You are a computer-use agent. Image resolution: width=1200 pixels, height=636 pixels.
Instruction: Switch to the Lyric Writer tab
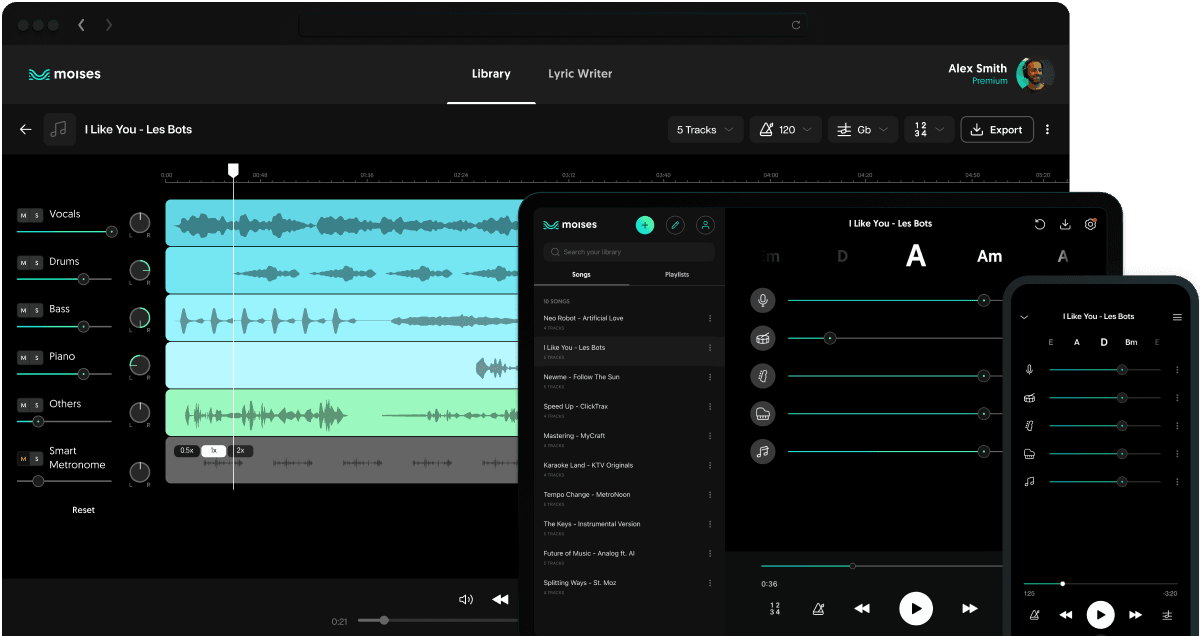[x=580, y=74]
